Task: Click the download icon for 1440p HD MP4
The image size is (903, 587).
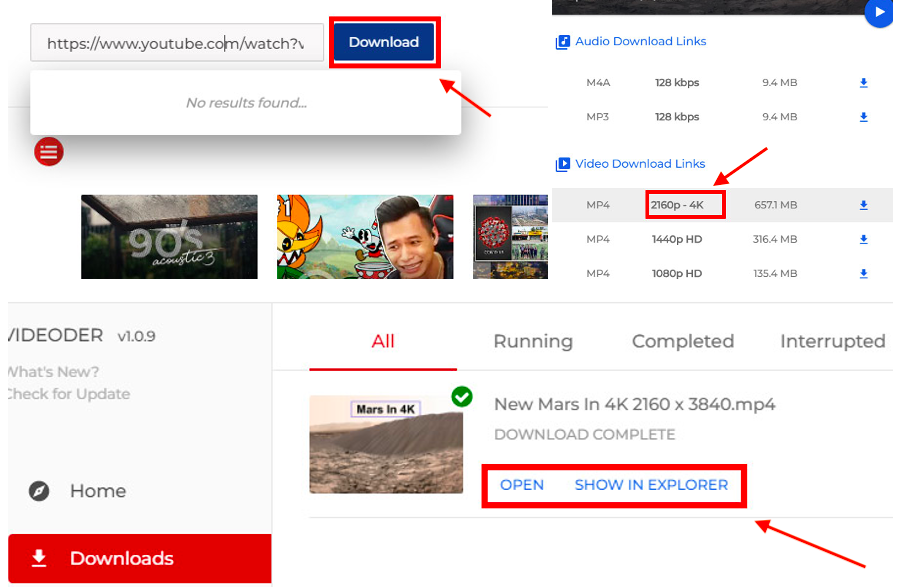Action: coord(862,239)
